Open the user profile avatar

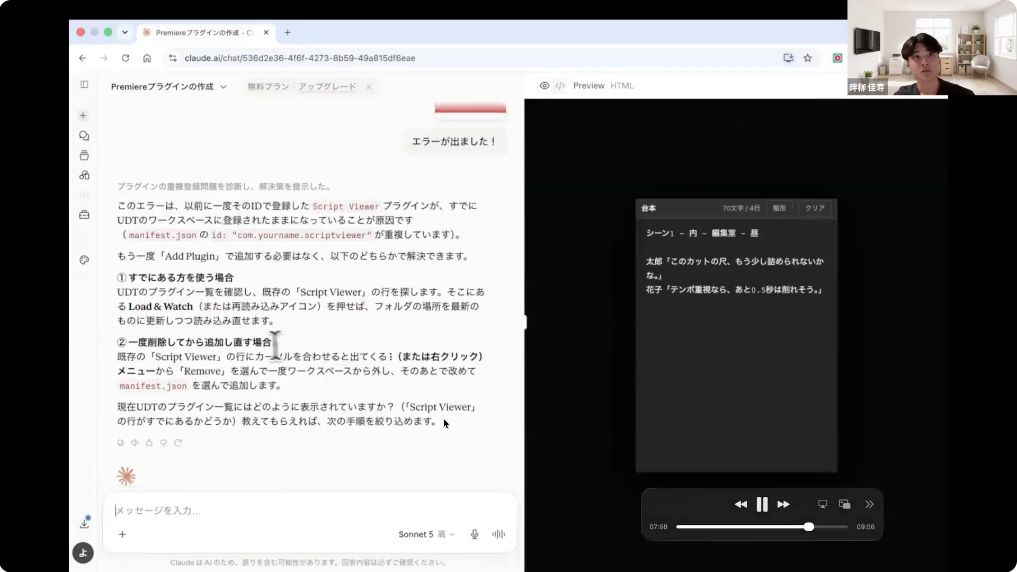83,553
